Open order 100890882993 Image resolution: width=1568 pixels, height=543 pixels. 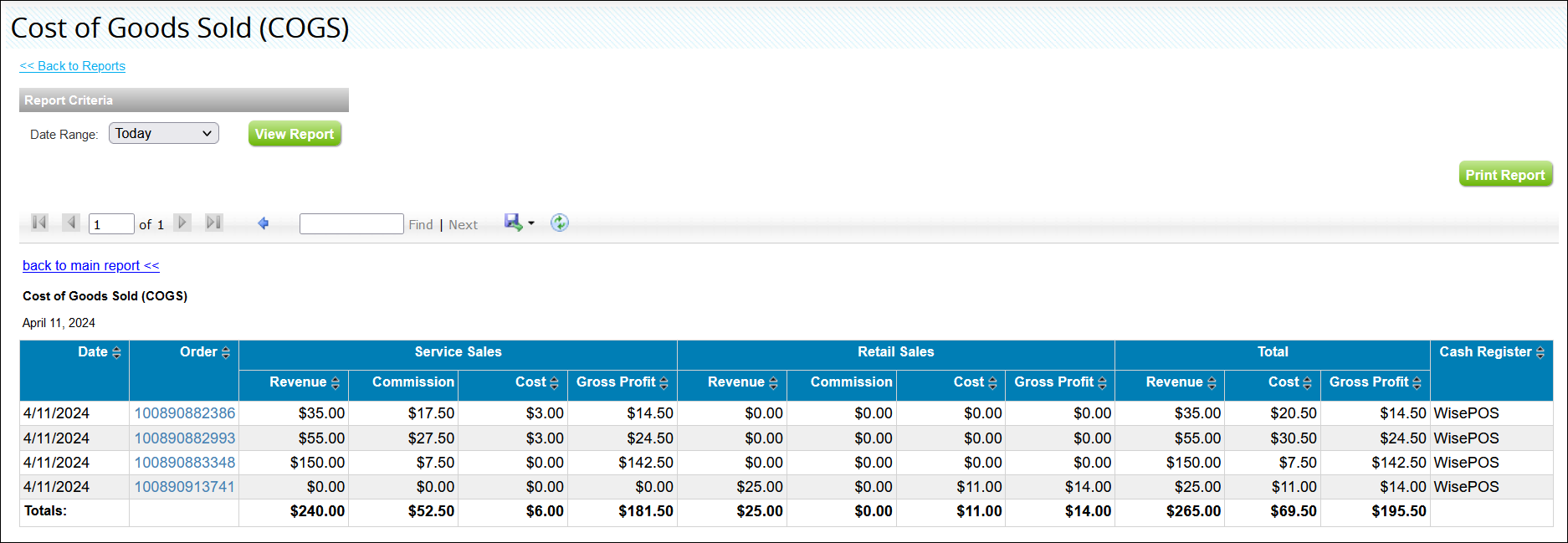[185, 438]
